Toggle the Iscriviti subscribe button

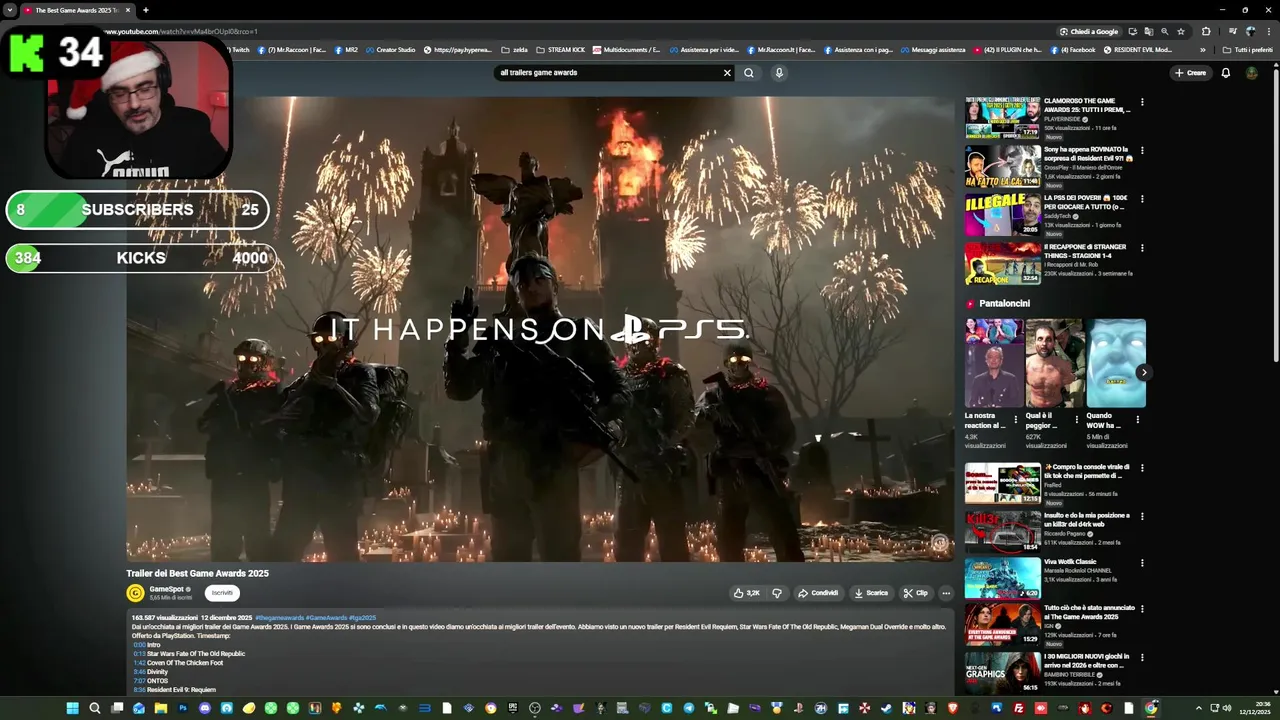pos(222,593)
